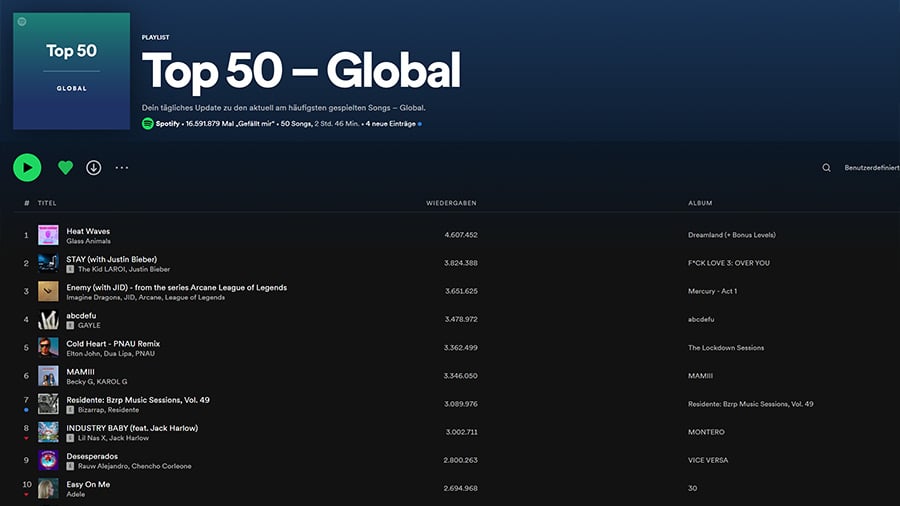Open the MAMIII album link
Screen dimensions: 900x506
tap(700, 376)
